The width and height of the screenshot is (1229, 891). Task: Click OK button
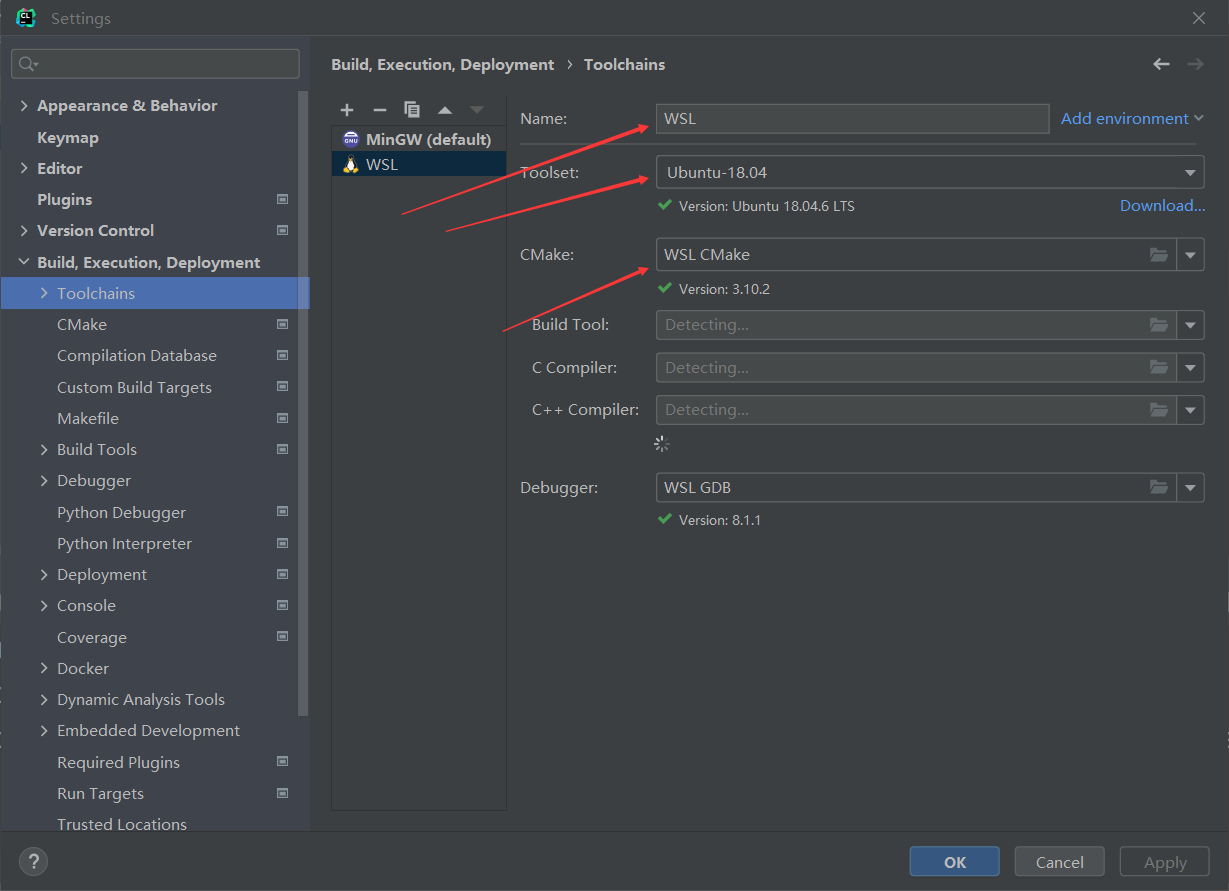click(x=955, y=862)
